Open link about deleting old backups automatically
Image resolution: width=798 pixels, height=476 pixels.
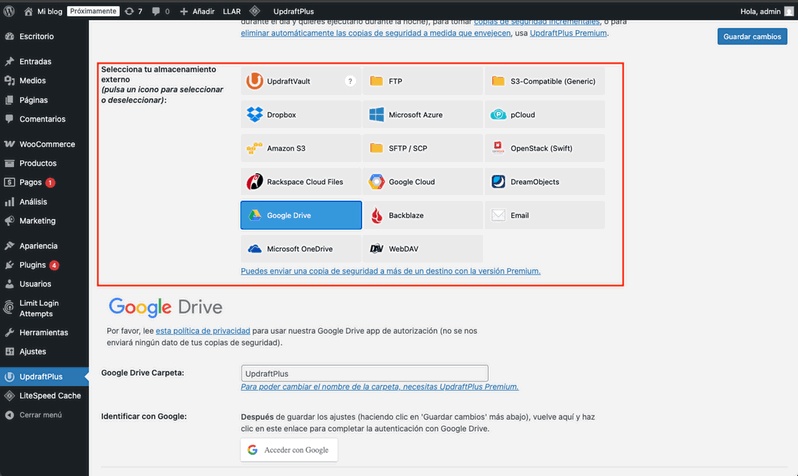pos(376,33)
